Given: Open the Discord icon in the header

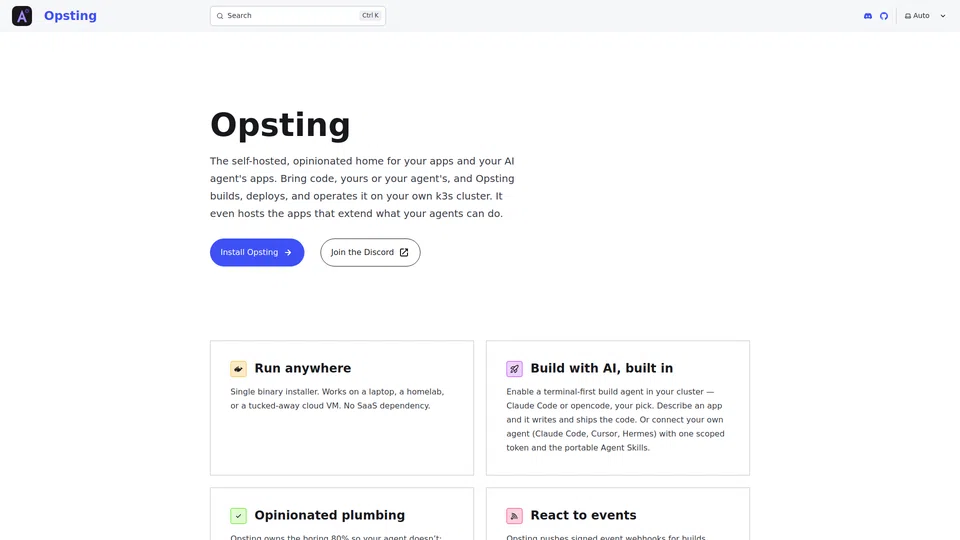Looking at the screenshot, I should [868, 16].
